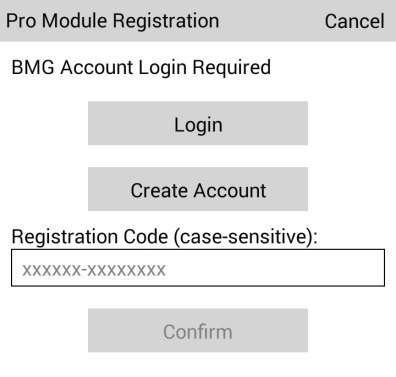Click the grayed-out Confirm button

[198, 330]
